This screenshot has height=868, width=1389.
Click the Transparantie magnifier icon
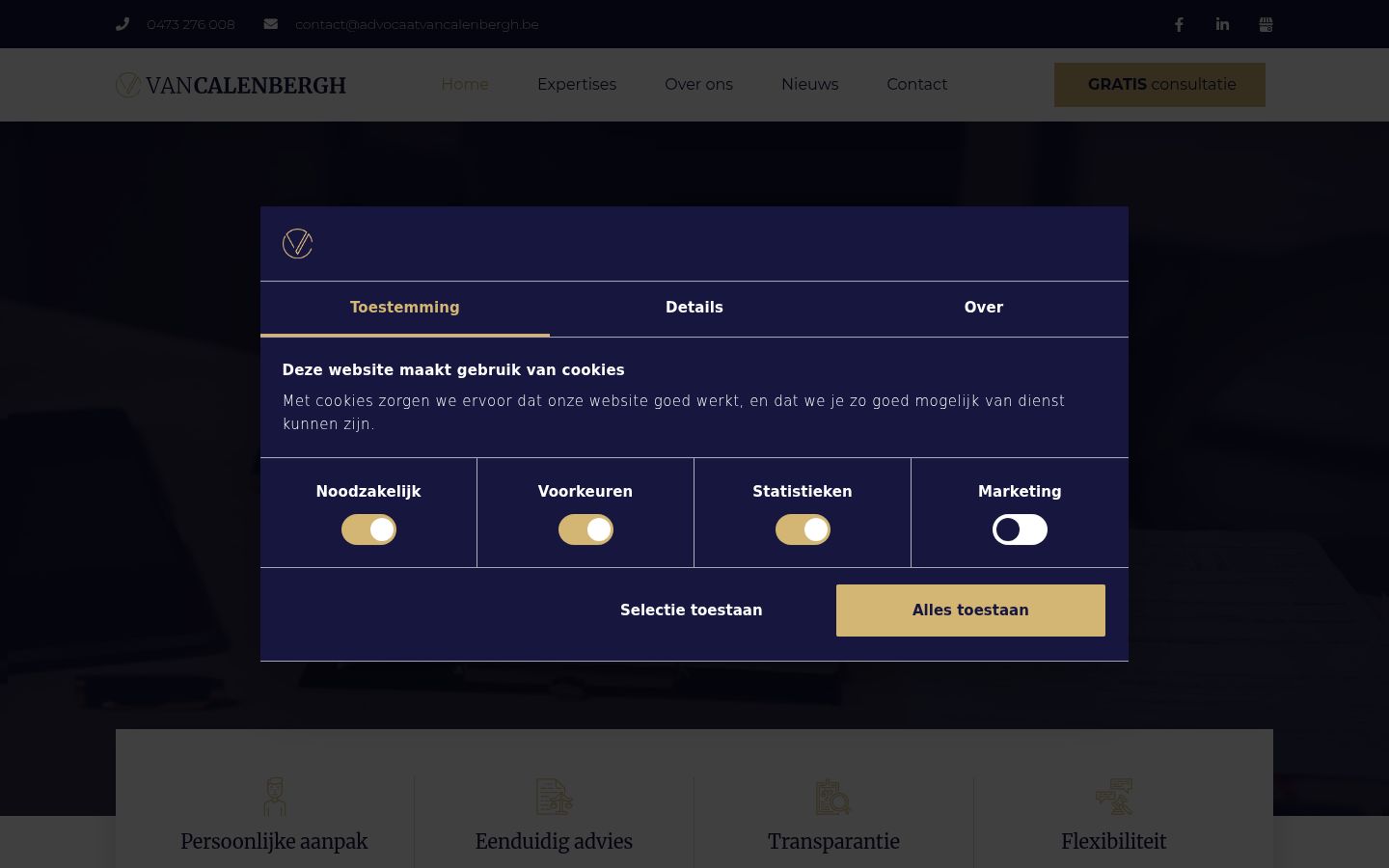tap(833, 797)
